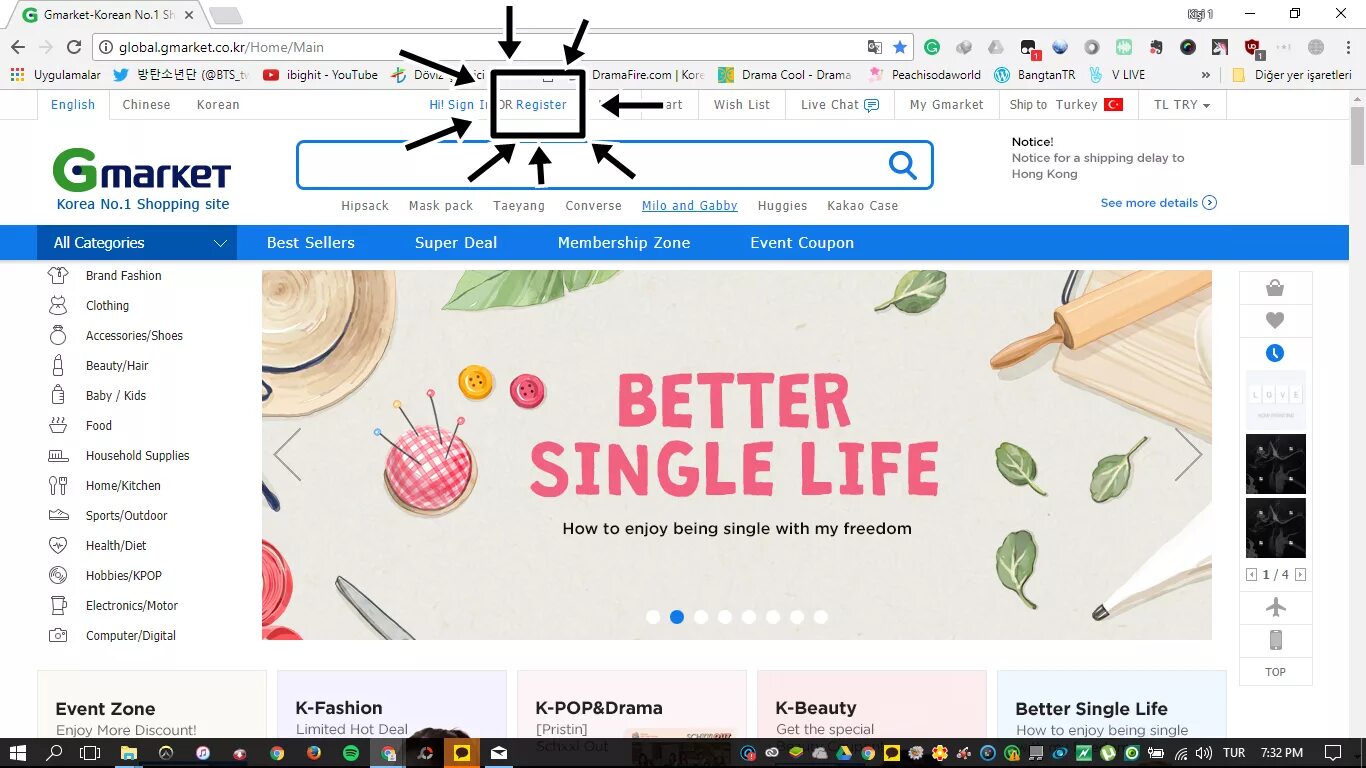Click the browser address bar URL
Viewport: 1366px width, 768px height.
[x=221, y=47]
